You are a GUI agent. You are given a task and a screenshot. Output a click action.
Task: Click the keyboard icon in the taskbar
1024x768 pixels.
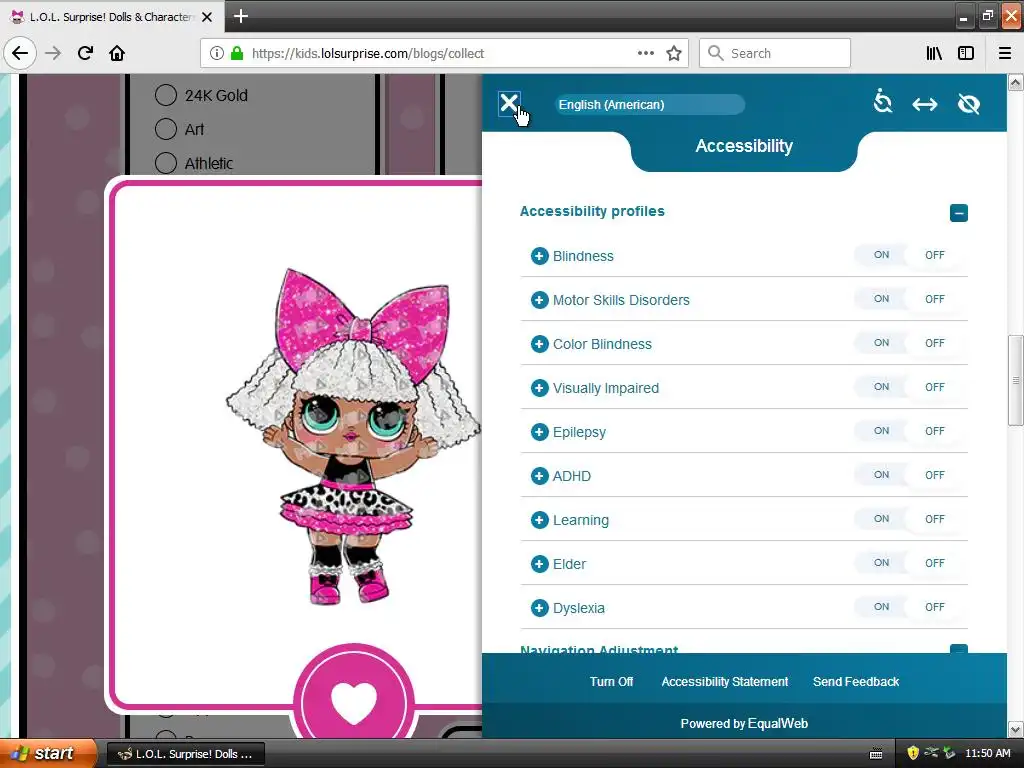876,754
